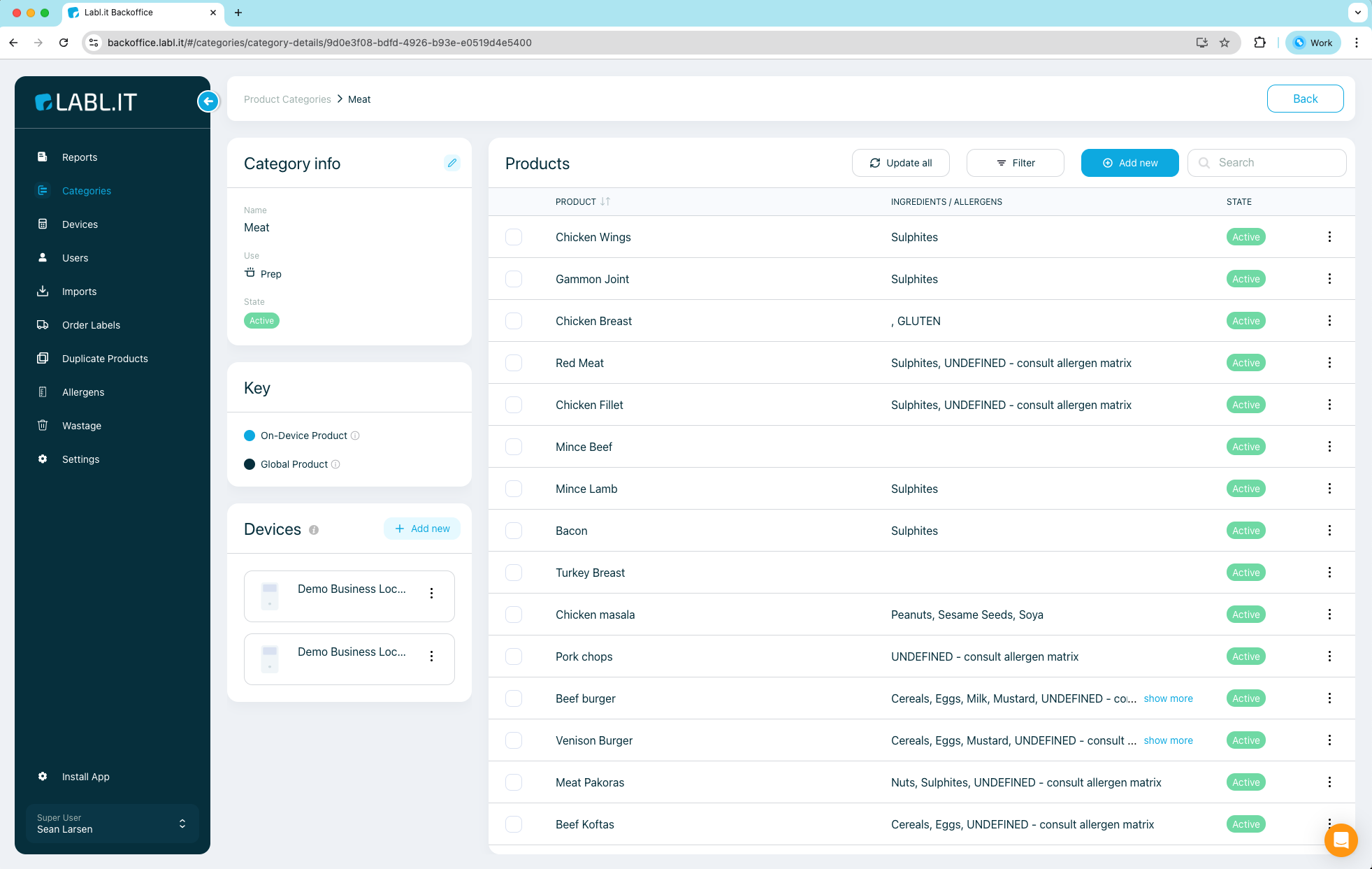Open the Wastage sidebar item

point(82,426)
